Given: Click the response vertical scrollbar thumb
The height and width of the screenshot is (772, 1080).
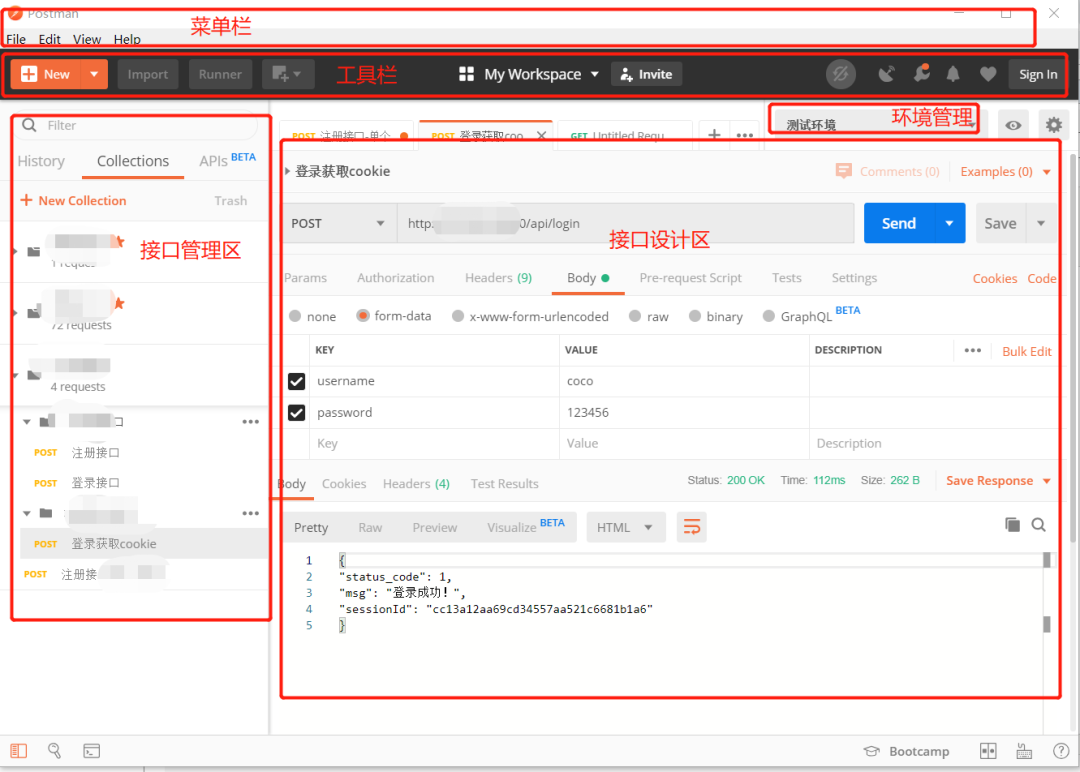Looking at the screenshot, I should pyautogui.click(x=1073, y=350).
